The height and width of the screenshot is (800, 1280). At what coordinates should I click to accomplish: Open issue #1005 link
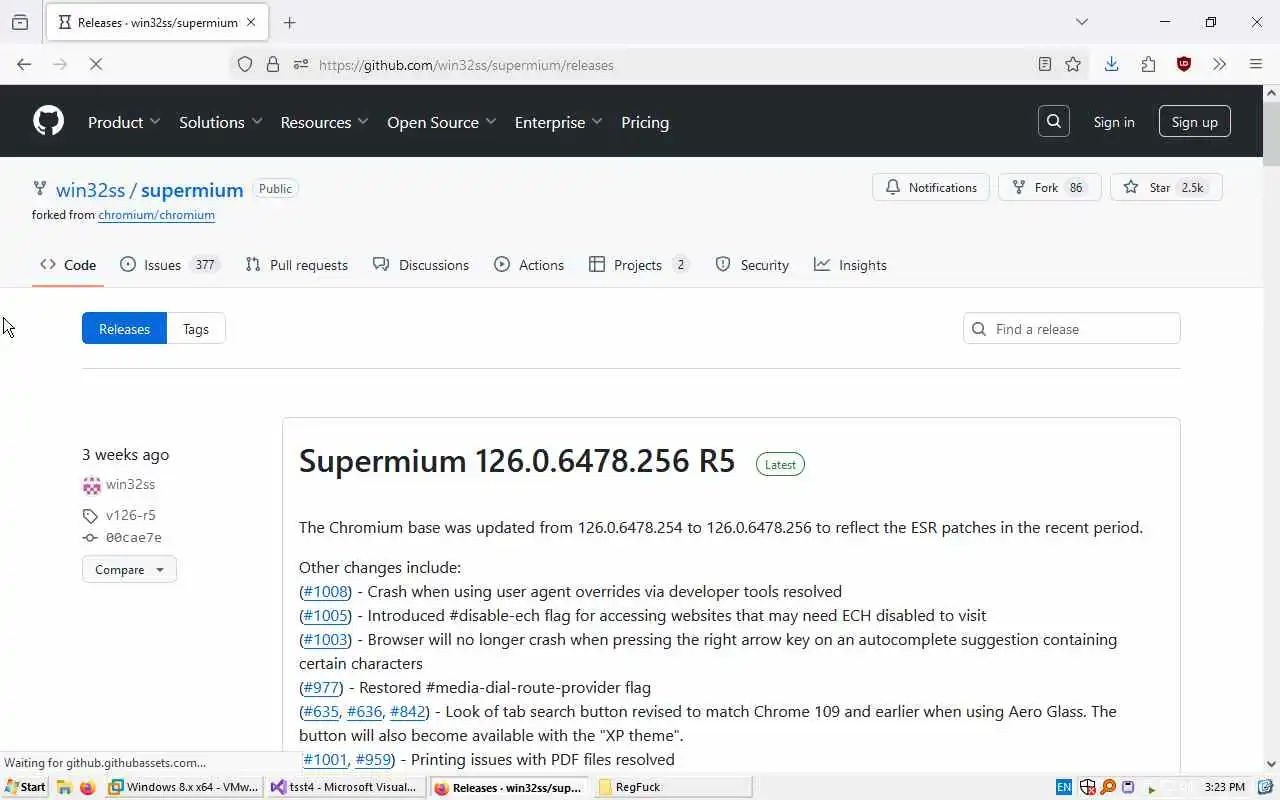click(x=325, y=615)
